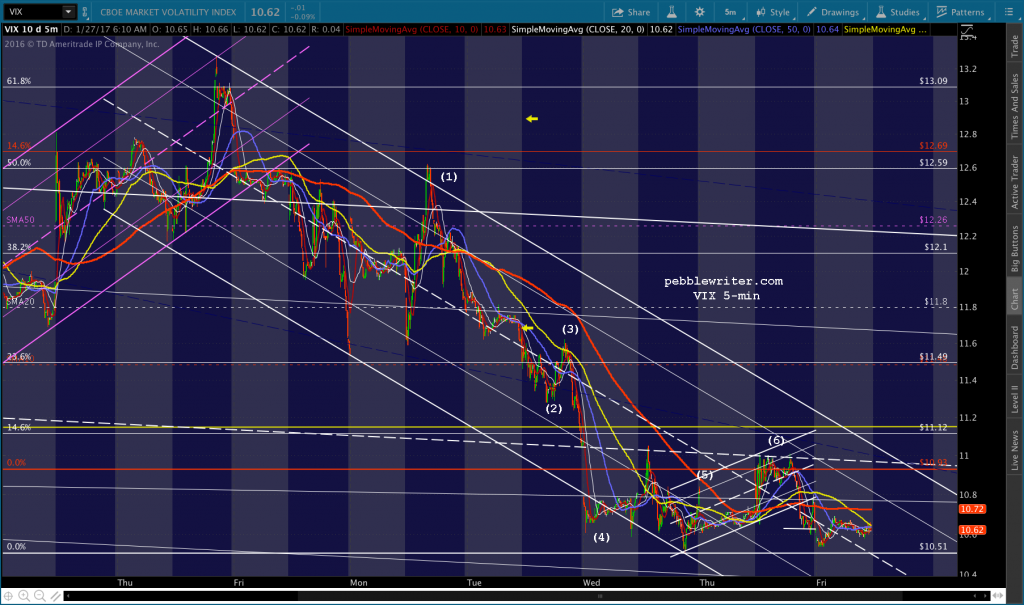Image resolution: width=1024 pixels, height=605 pixels.
Task: Click the $10.51 price level label
Action: tap(933, 546)
